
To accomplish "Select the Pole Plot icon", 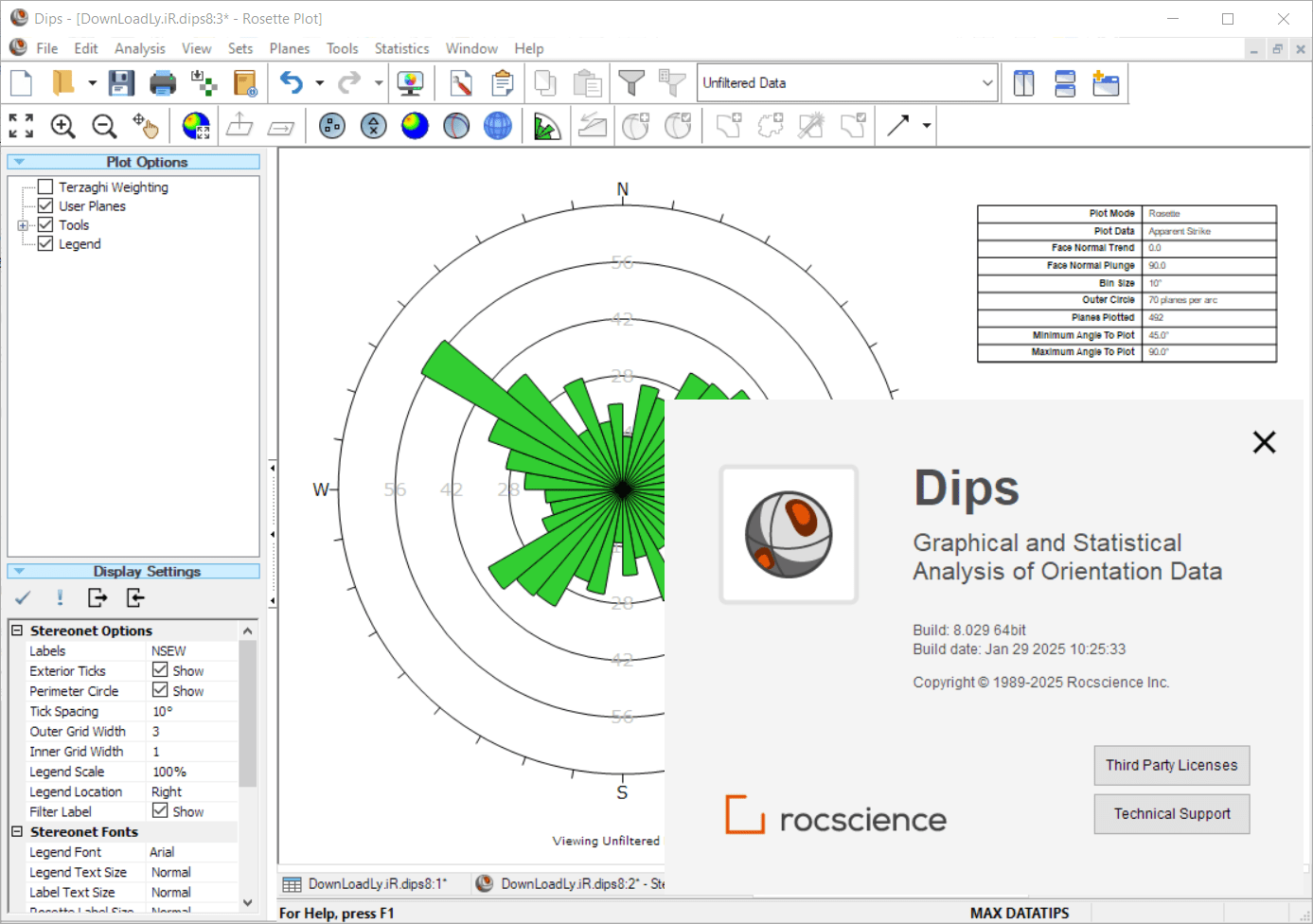I will point(332,126).
